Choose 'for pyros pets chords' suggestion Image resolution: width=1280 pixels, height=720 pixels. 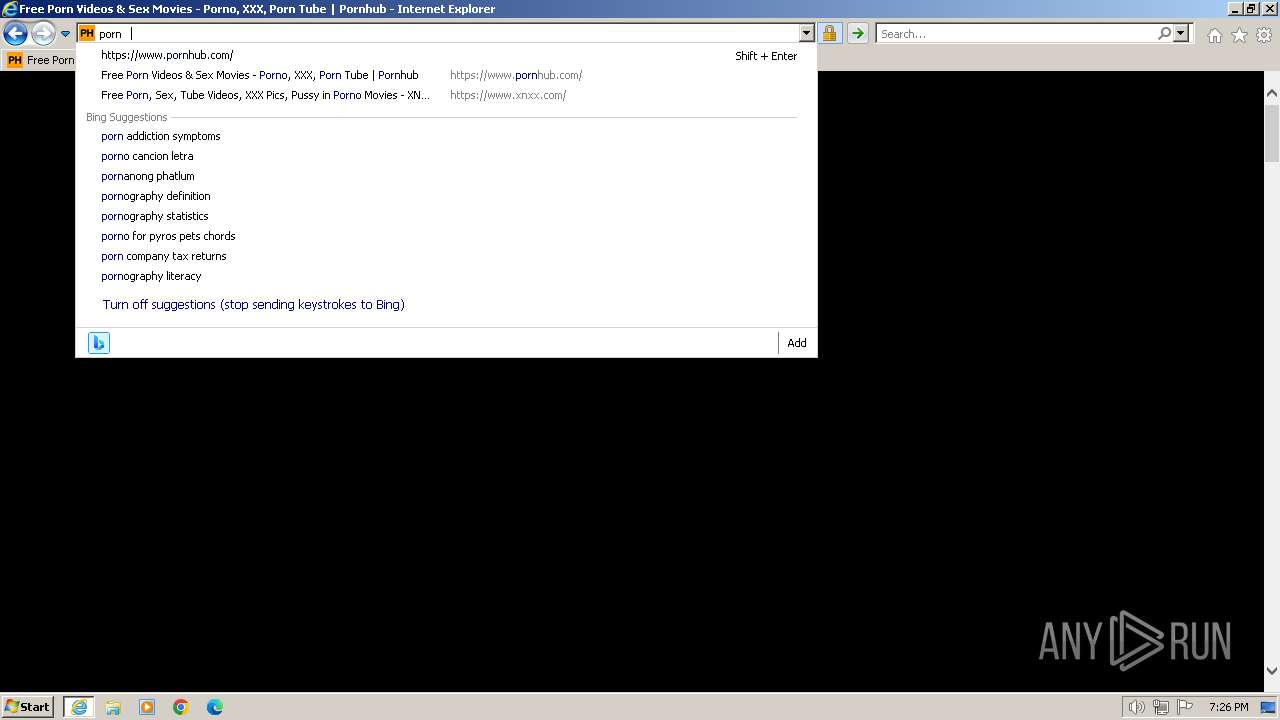[447, 236]
